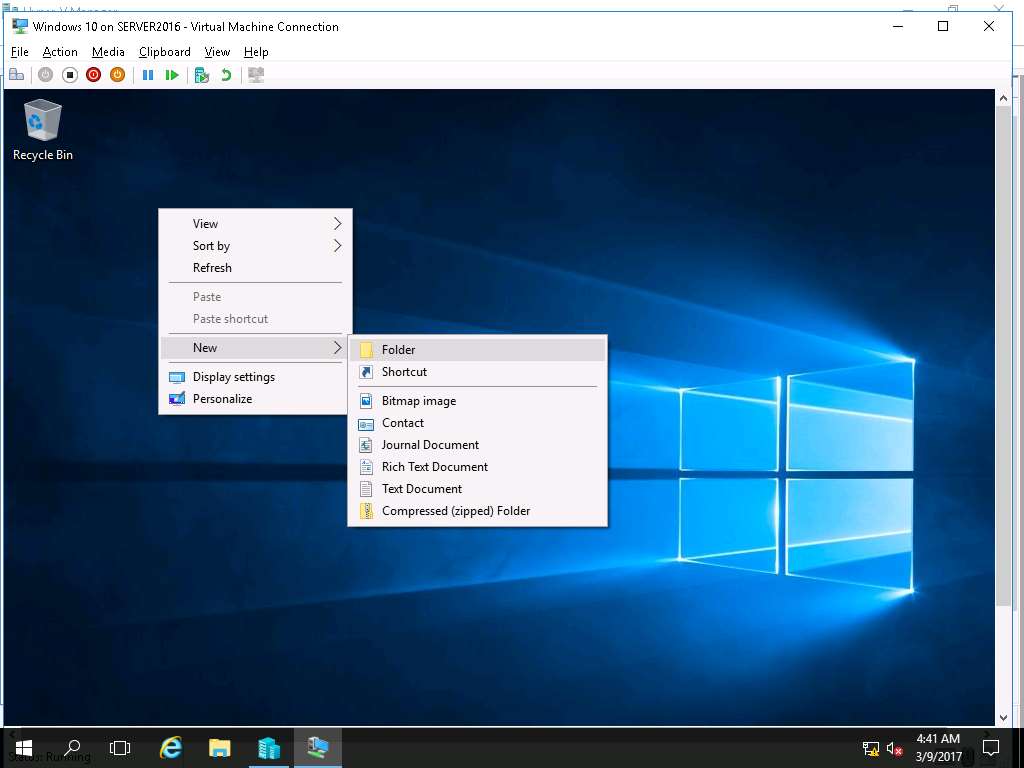The width and height of the screenshot is (1024, 768).
Task: Choose Refresh from the context menu
Action: point(255,268)
